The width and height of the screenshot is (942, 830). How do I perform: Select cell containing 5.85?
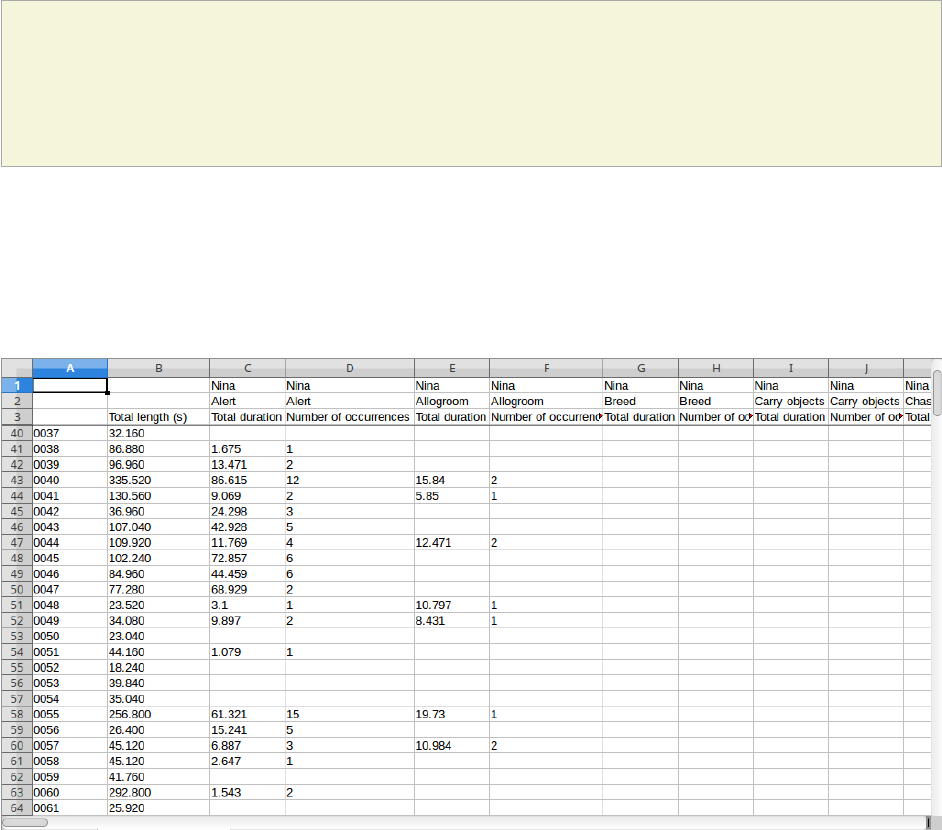pos(452,495)
